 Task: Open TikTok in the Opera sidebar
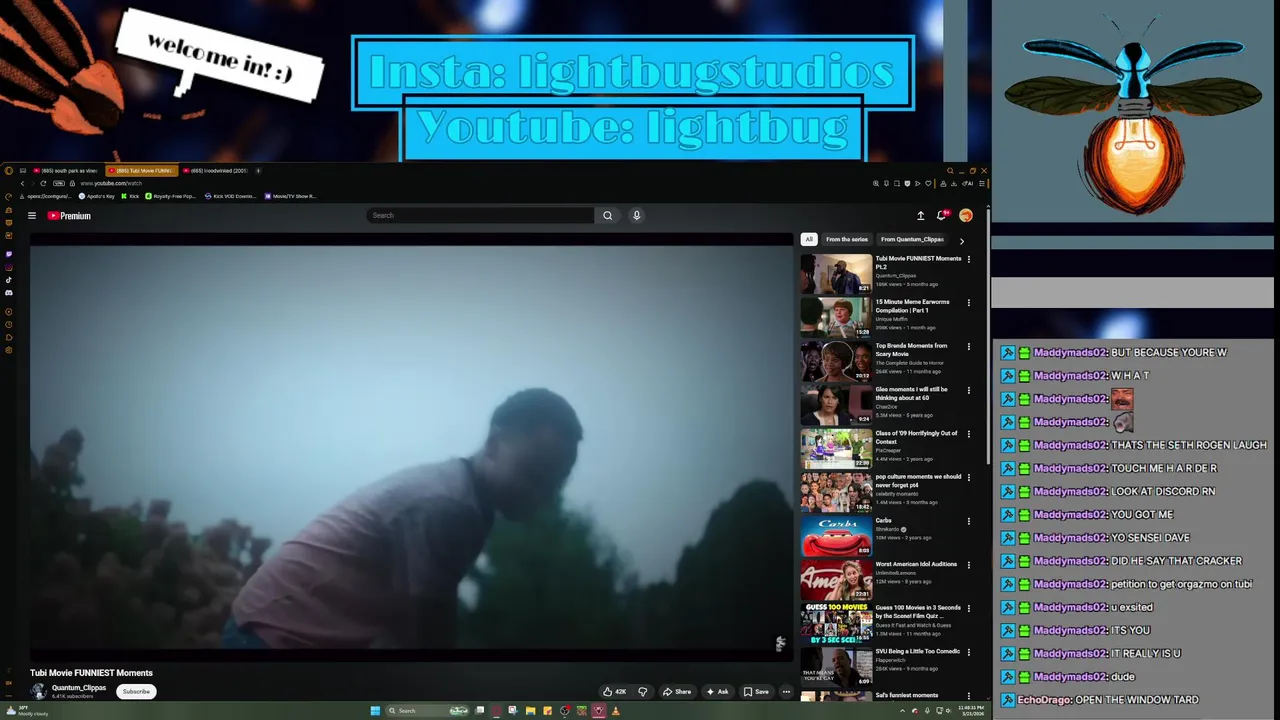[x=9, y=280]
